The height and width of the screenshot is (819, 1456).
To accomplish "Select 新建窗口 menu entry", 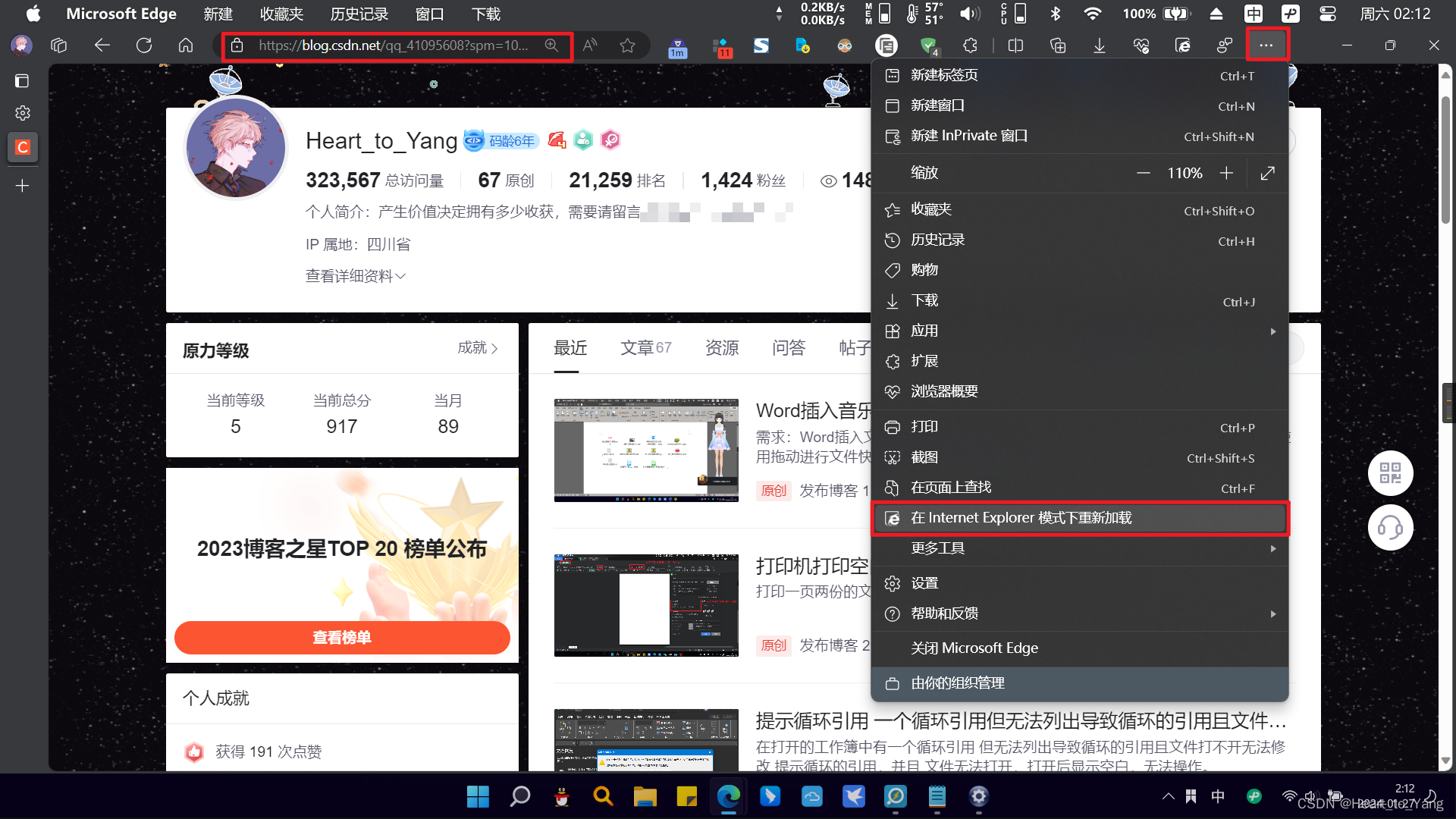I will coord(1080,106).
